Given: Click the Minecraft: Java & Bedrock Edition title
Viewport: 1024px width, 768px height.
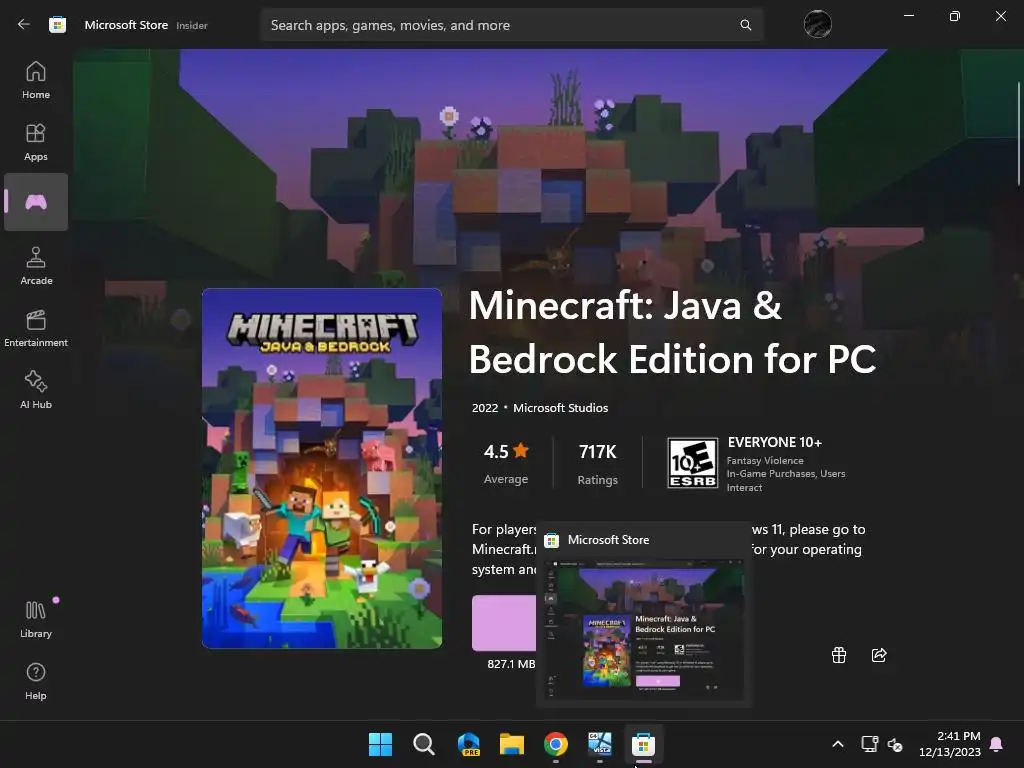Looking at the screenshot, I should click(x=672, y=332).
